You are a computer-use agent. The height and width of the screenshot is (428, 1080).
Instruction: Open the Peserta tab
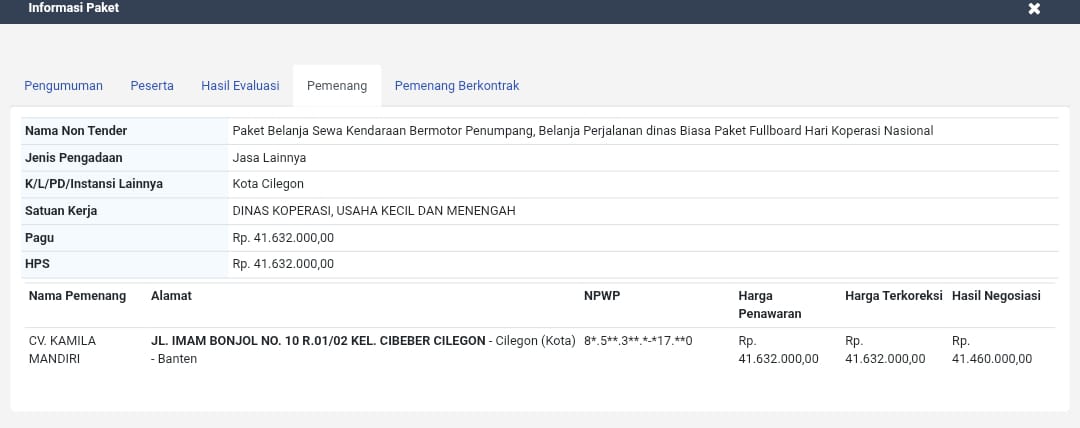click(152, 86)
